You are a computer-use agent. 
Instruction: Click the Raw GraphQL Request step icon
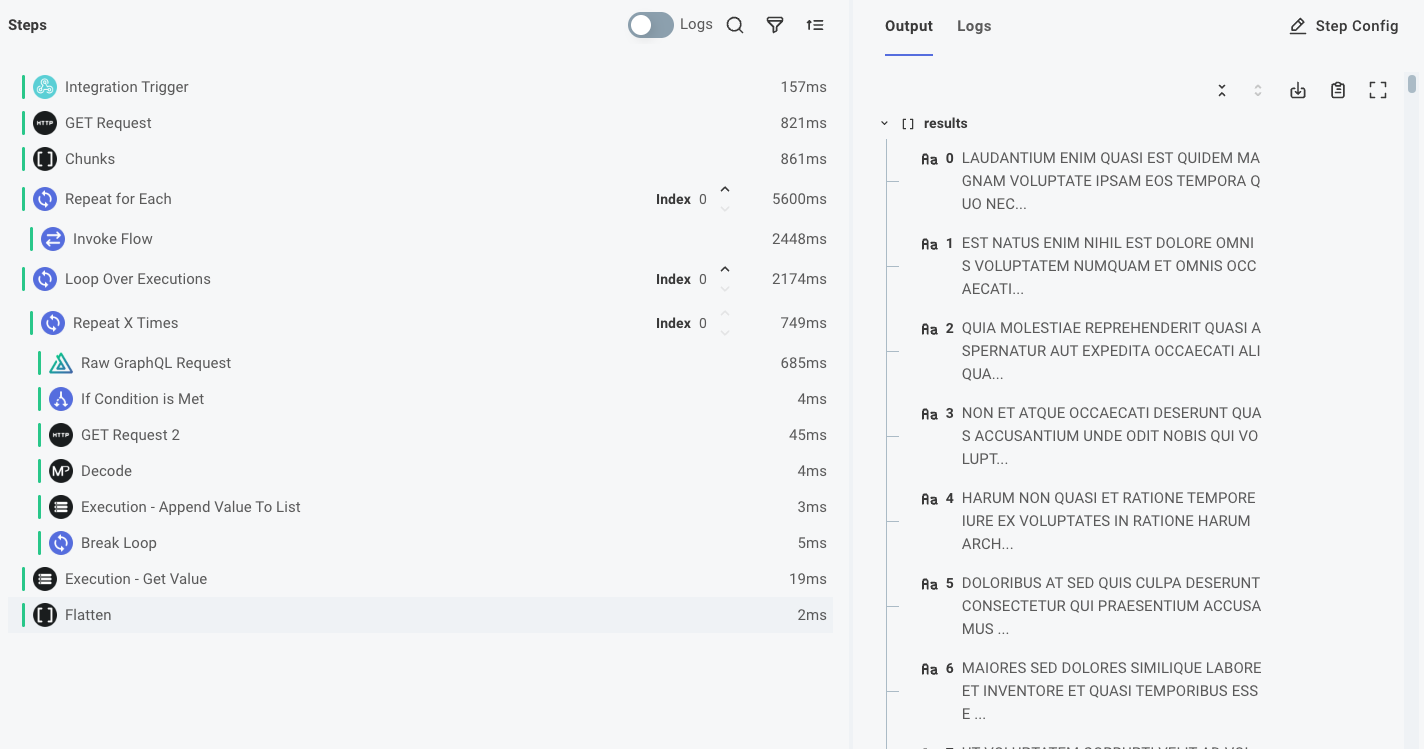point(61,363)
